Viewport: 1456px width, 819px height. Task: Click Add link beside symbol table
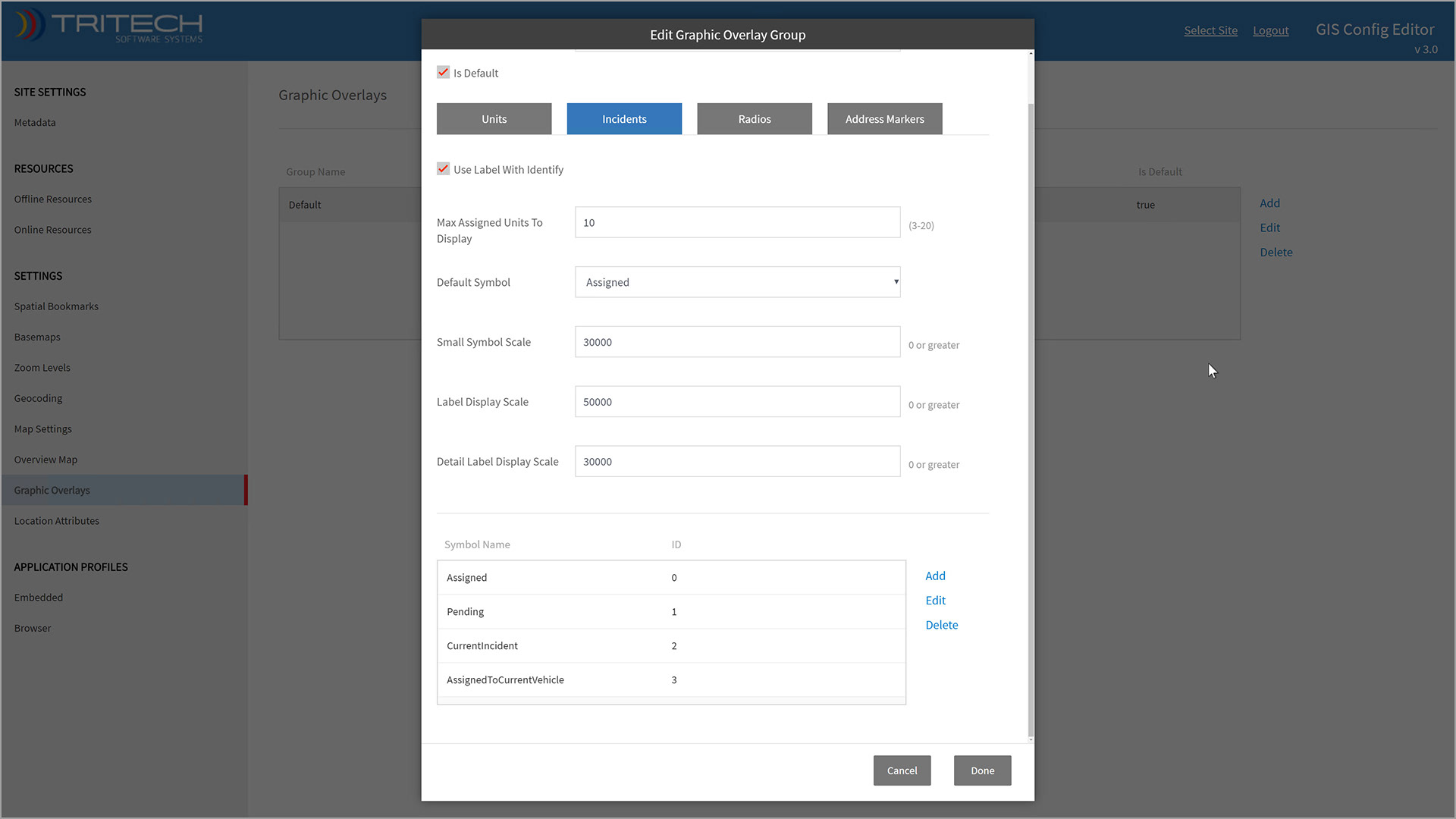[935, 576]
